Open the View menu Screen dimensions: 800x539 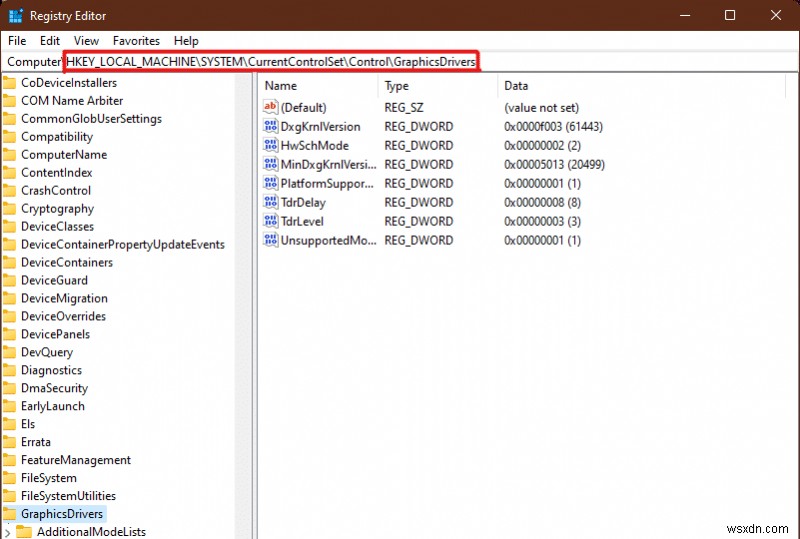(86, 41)
